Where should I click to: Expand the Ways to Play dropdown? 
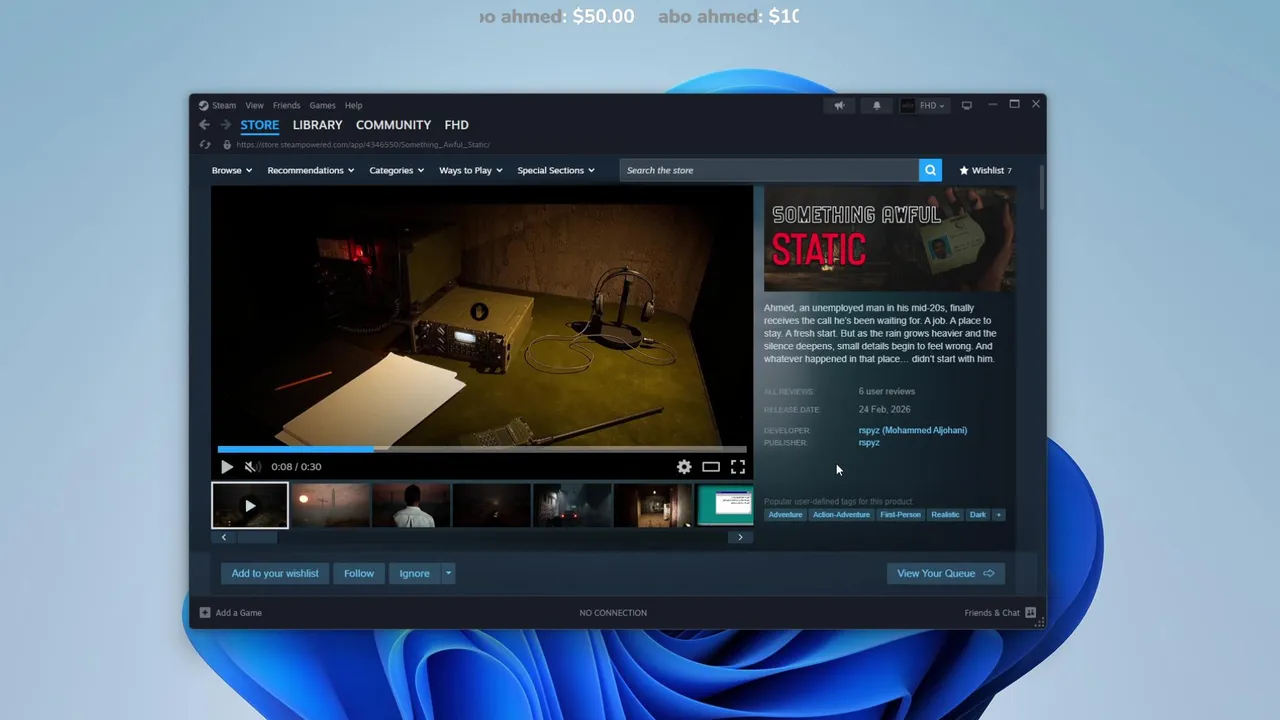pos(470,170)
